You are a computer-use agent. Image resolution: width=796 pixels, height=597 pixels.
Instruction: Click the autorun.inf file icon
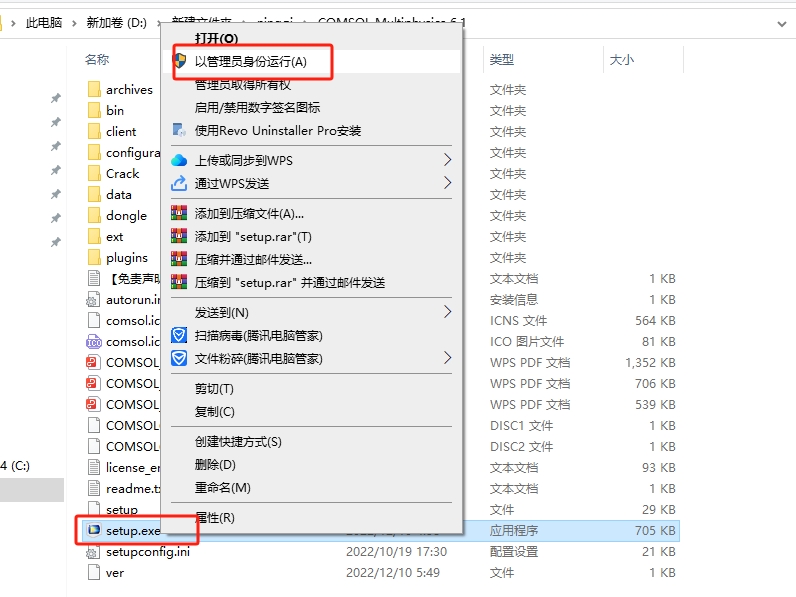pyautogui.click(x=92, y=300)
